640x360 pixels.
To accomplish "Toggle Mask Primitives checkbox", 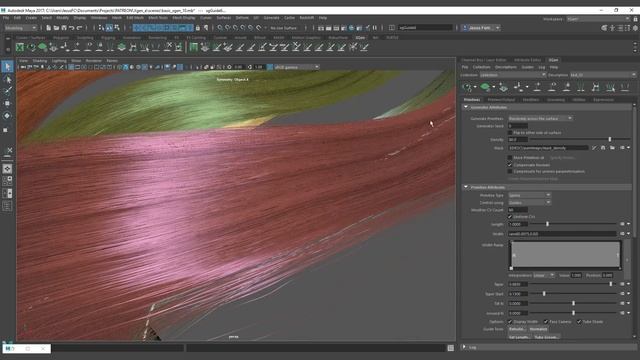I will (x=510, y=158).
